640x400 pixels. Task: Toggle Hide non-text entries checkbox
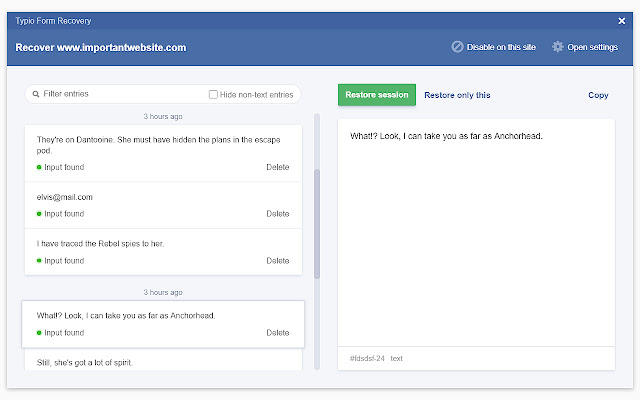pyautogui.click(x=213, y=94)
